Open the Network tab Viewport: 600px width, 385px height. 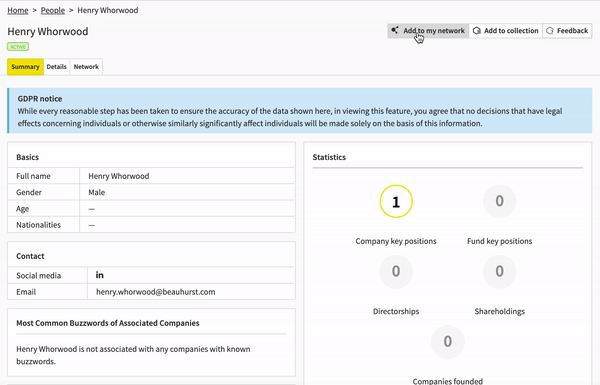click(86, 67)
